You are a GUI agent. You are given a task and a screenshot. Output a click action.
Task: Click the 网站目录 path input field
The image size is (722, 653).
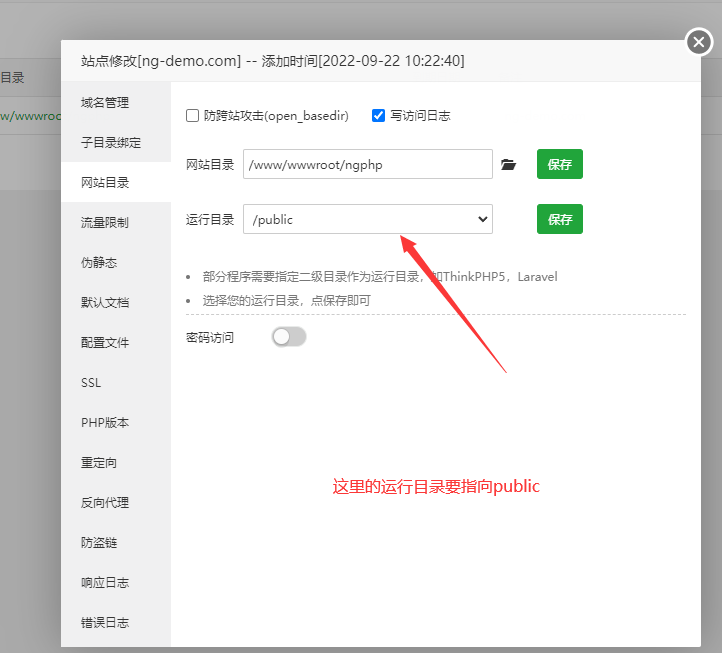(367, 165)
